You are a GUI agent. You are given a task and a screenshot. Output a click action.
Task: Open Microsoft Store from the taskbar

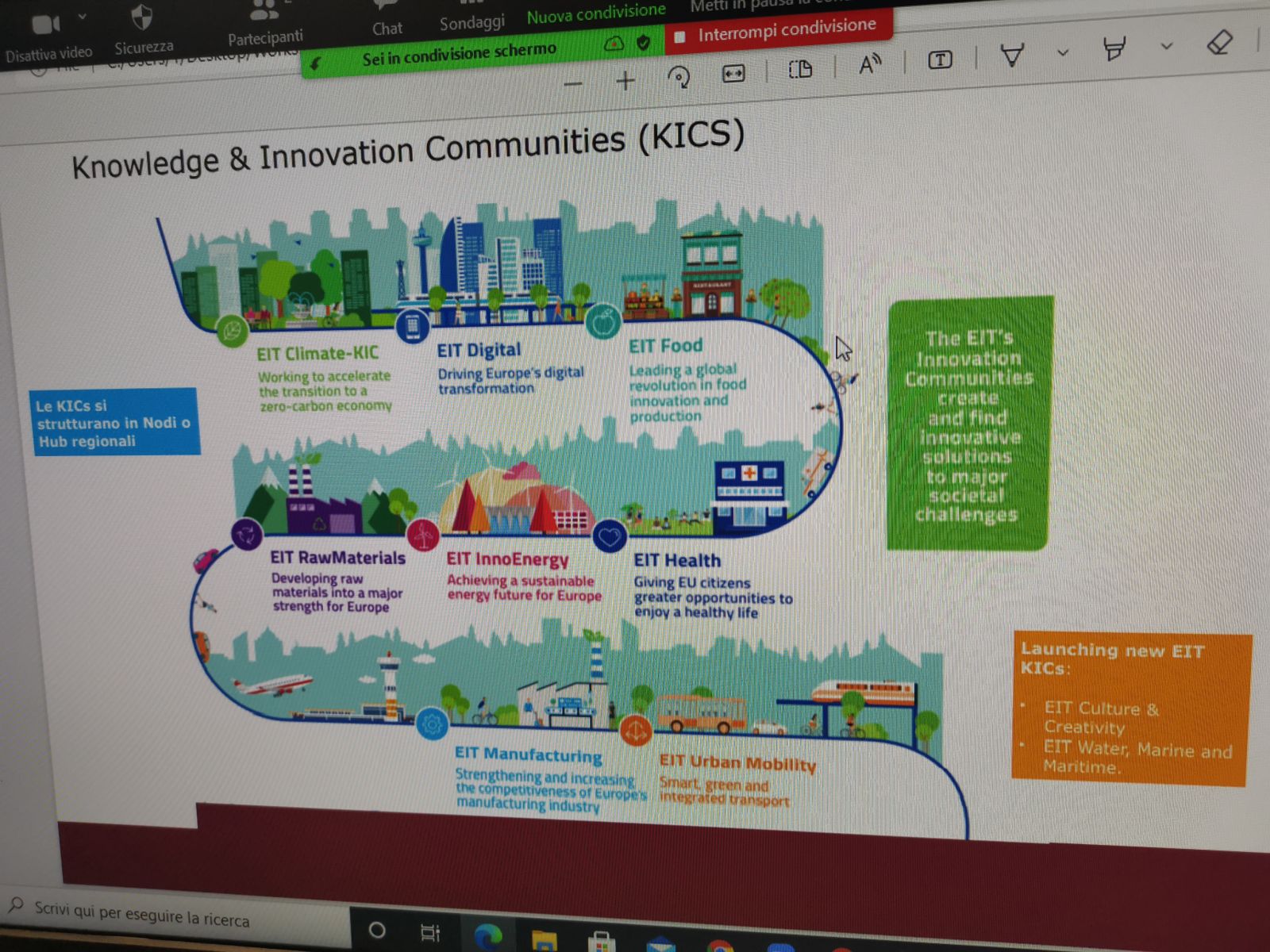(601, 942)
